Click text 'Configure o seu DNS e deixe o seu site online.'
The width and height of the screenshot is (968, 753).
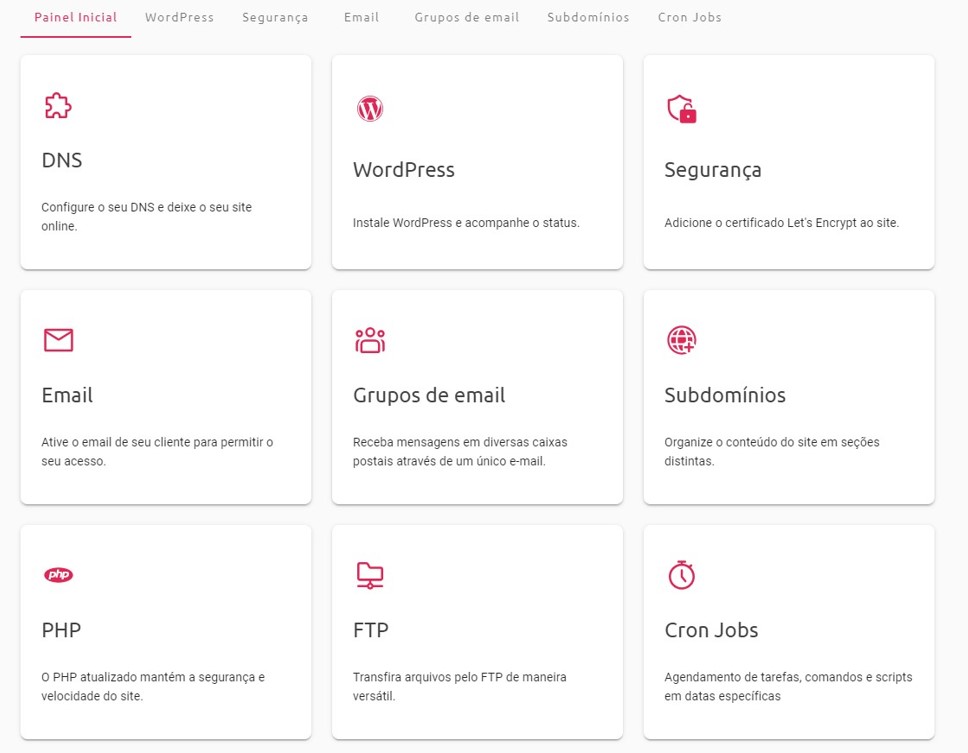(146, 217)
